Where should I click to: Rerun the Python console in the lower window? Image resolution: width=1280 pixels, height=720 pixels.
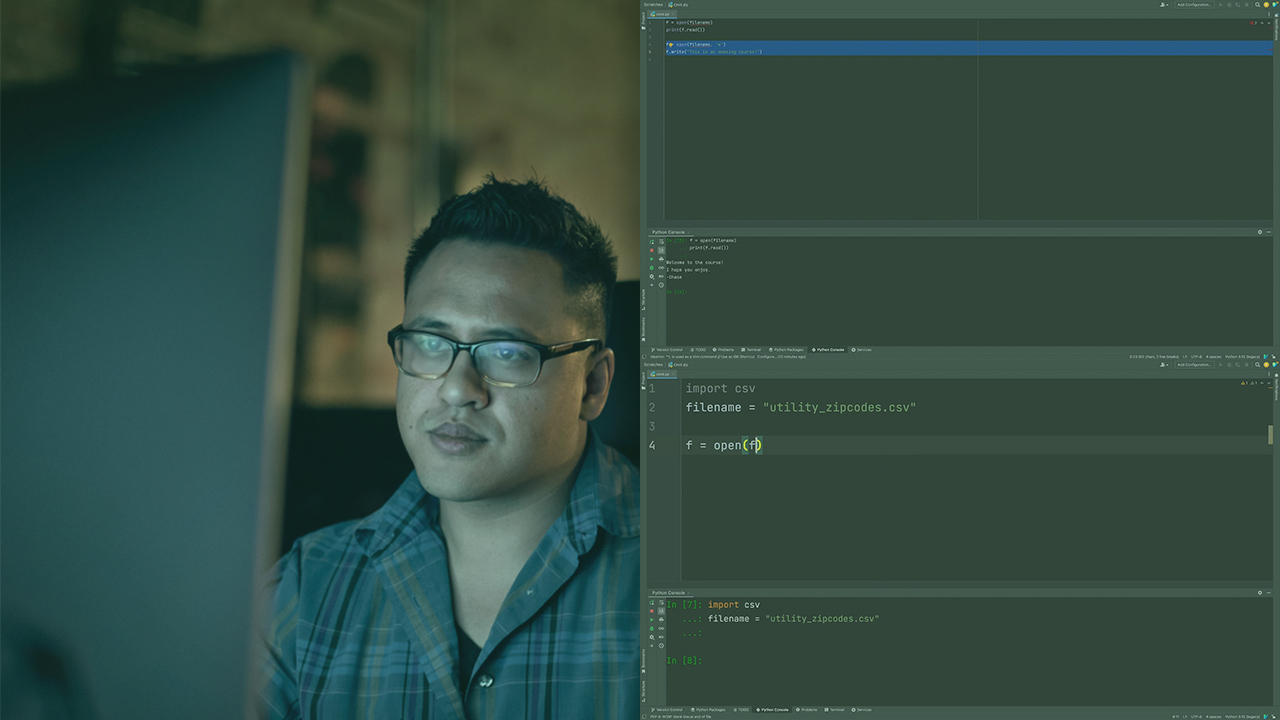pos(652,603)
